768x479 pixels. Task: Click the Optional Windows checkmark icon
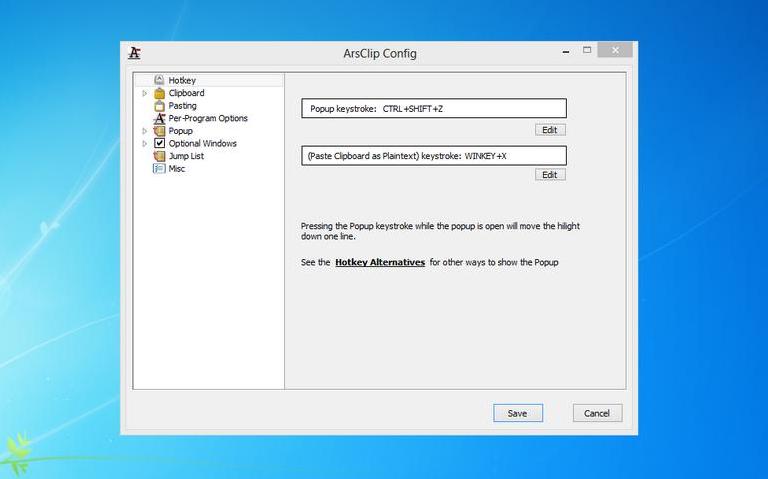point(159,143)
